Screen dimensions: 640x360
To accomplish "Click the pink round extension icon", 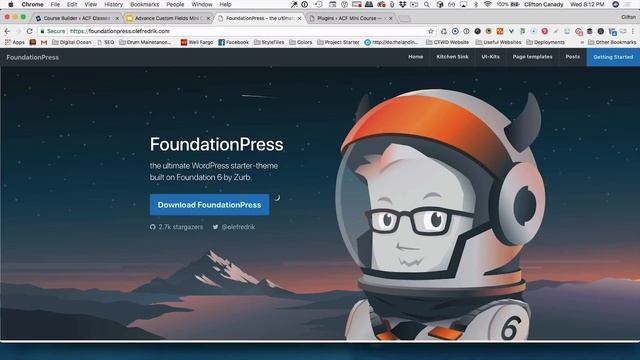I will pyautogui.click(x=544, y=31).
